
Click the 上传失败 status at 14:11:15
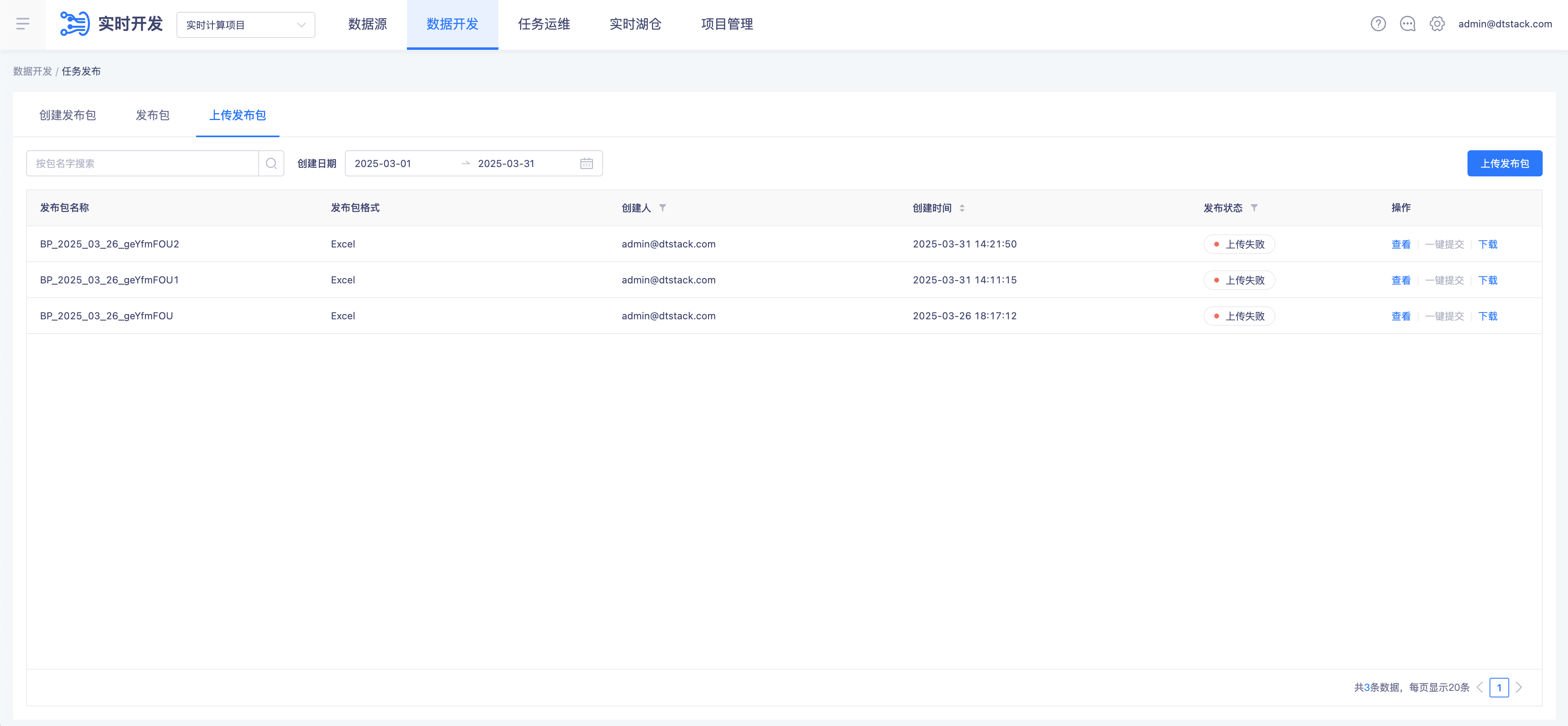coord(1239,280)
